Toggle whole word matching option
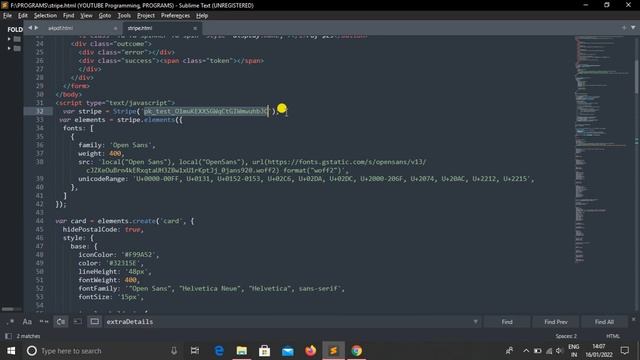Screen dimensions: 640x360 44,322
